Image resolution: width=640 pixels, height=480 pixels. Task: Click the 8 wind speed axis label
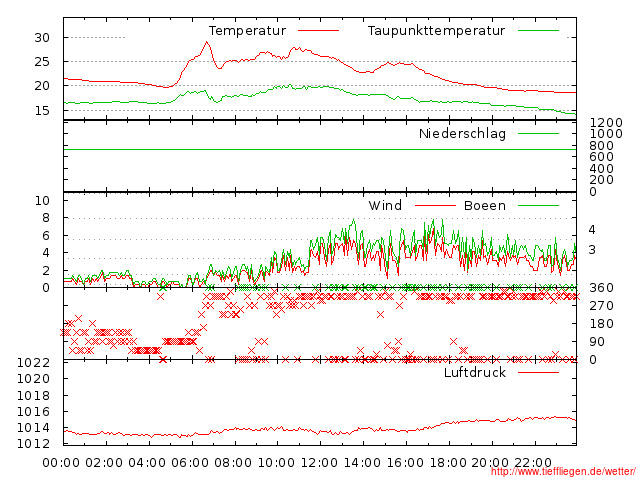46,218
